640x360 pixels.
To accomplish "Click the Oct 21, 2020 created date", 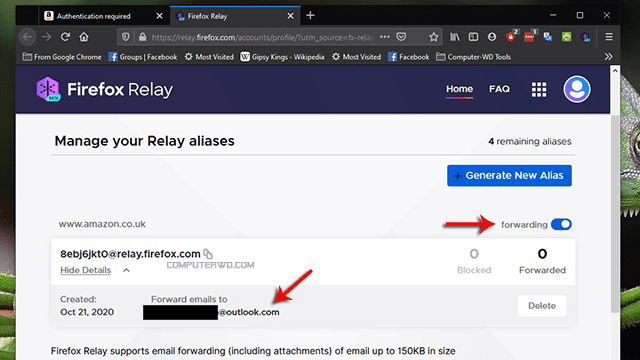I will point(87,312).
